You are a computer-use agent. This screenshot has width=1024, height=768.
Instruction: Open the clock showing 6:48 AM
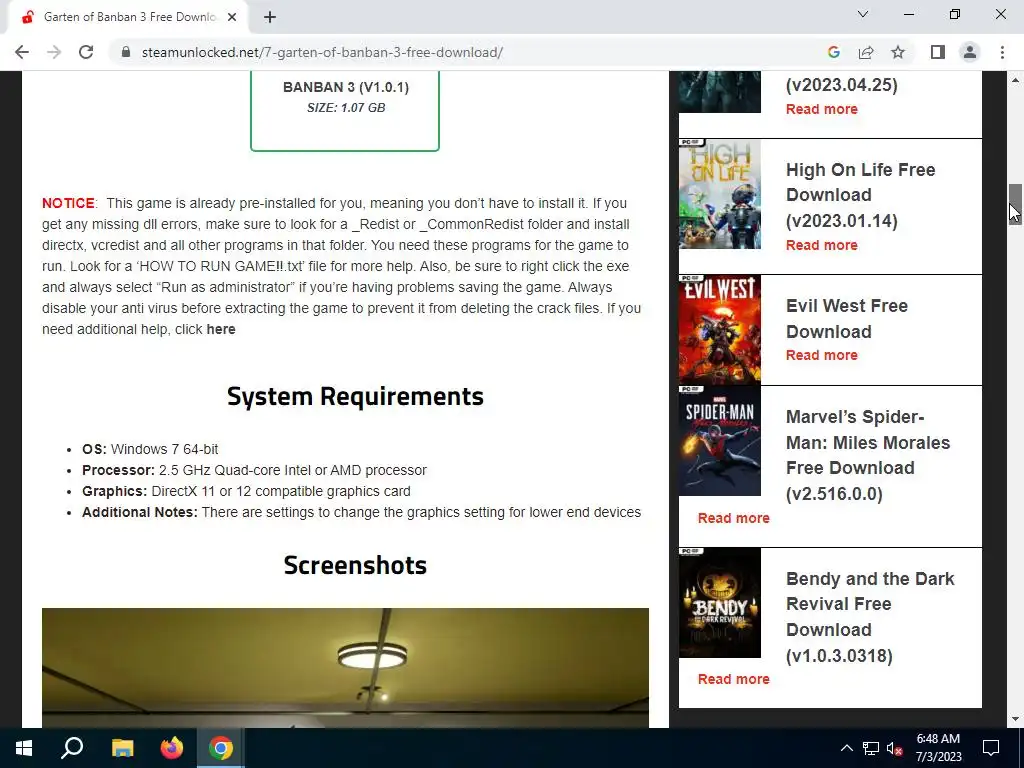938,748
